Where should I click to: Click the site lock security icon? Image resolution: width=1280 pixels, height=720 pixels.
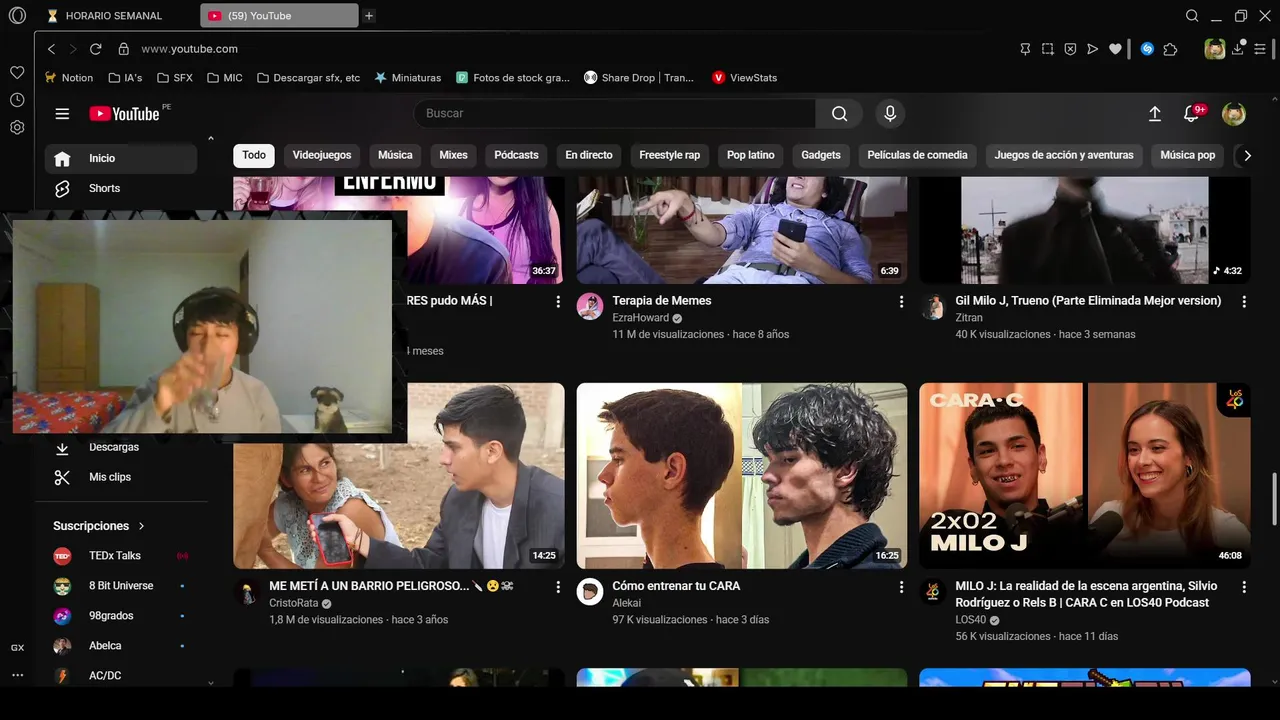(124, 48)
